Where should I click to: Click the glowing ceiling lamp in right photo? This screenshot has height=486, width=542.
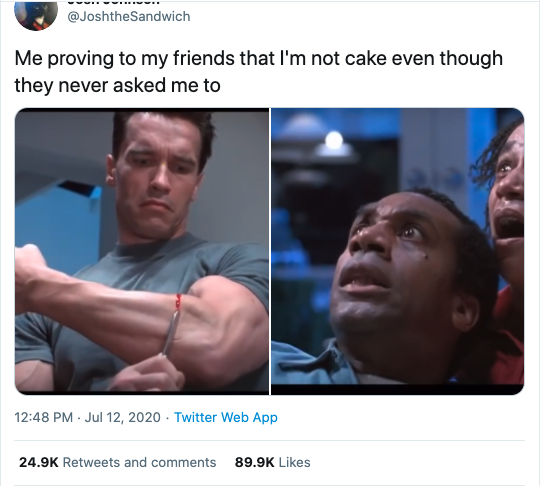334,143
